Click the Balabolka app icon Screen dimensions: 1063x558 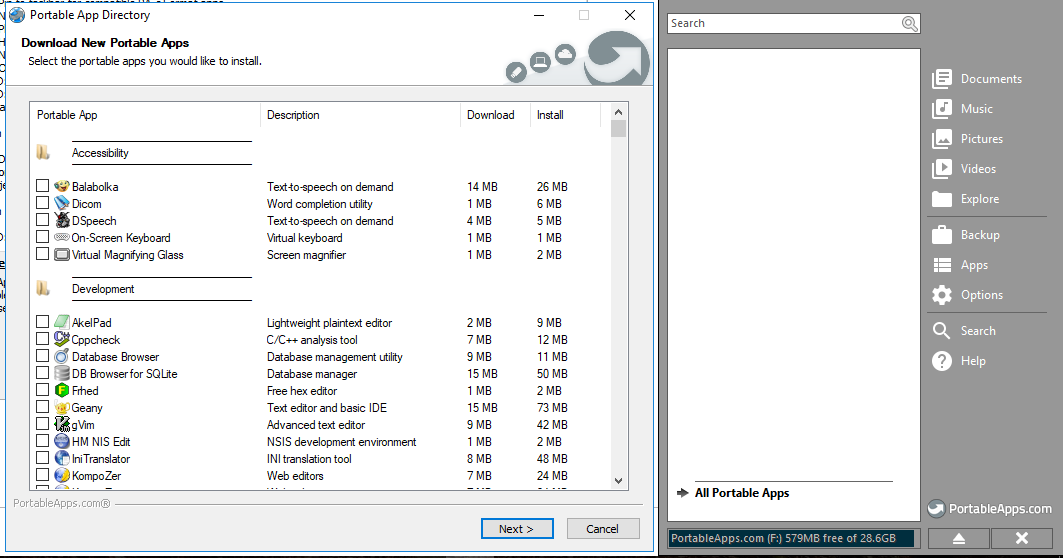[x=62, y=186]
